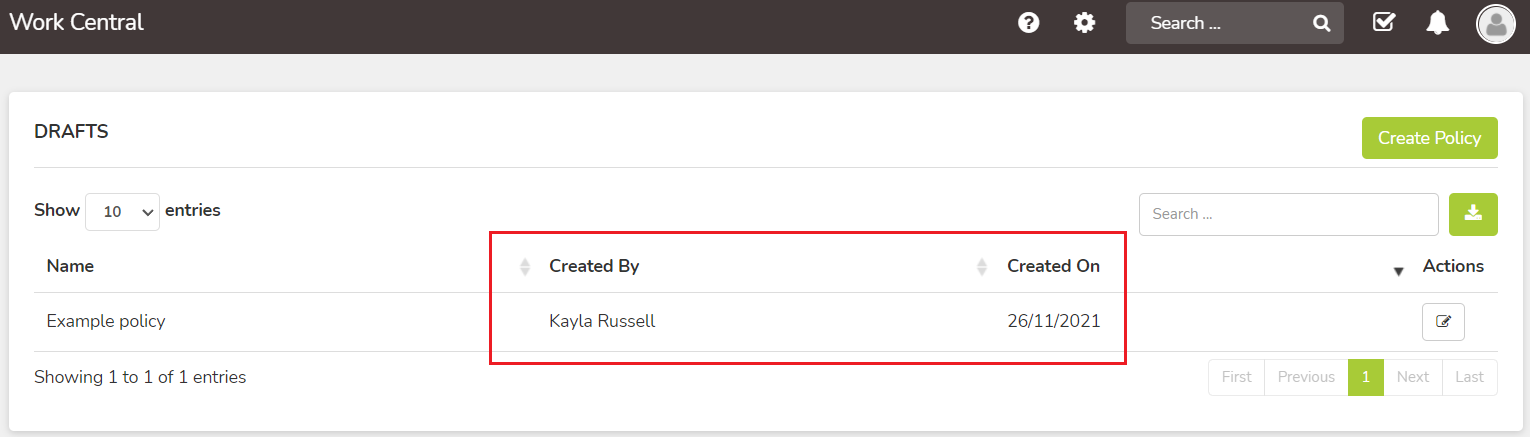Click the magnifier icon in top search
1530x437 pixels.
point(1321,23)
